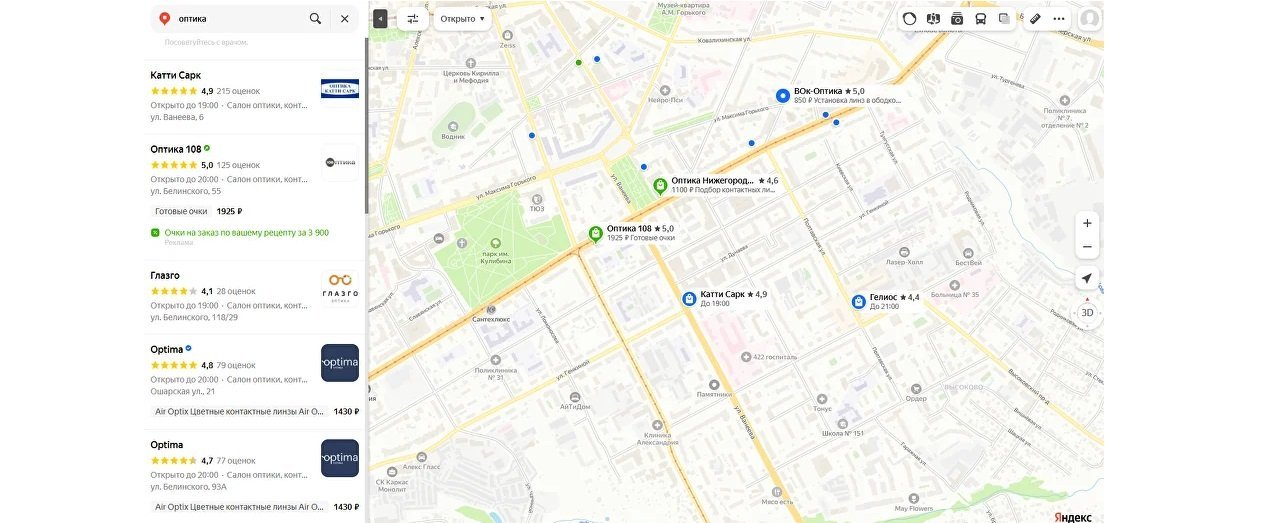Open the search filters sliders icon

click(x=413, y=18)
